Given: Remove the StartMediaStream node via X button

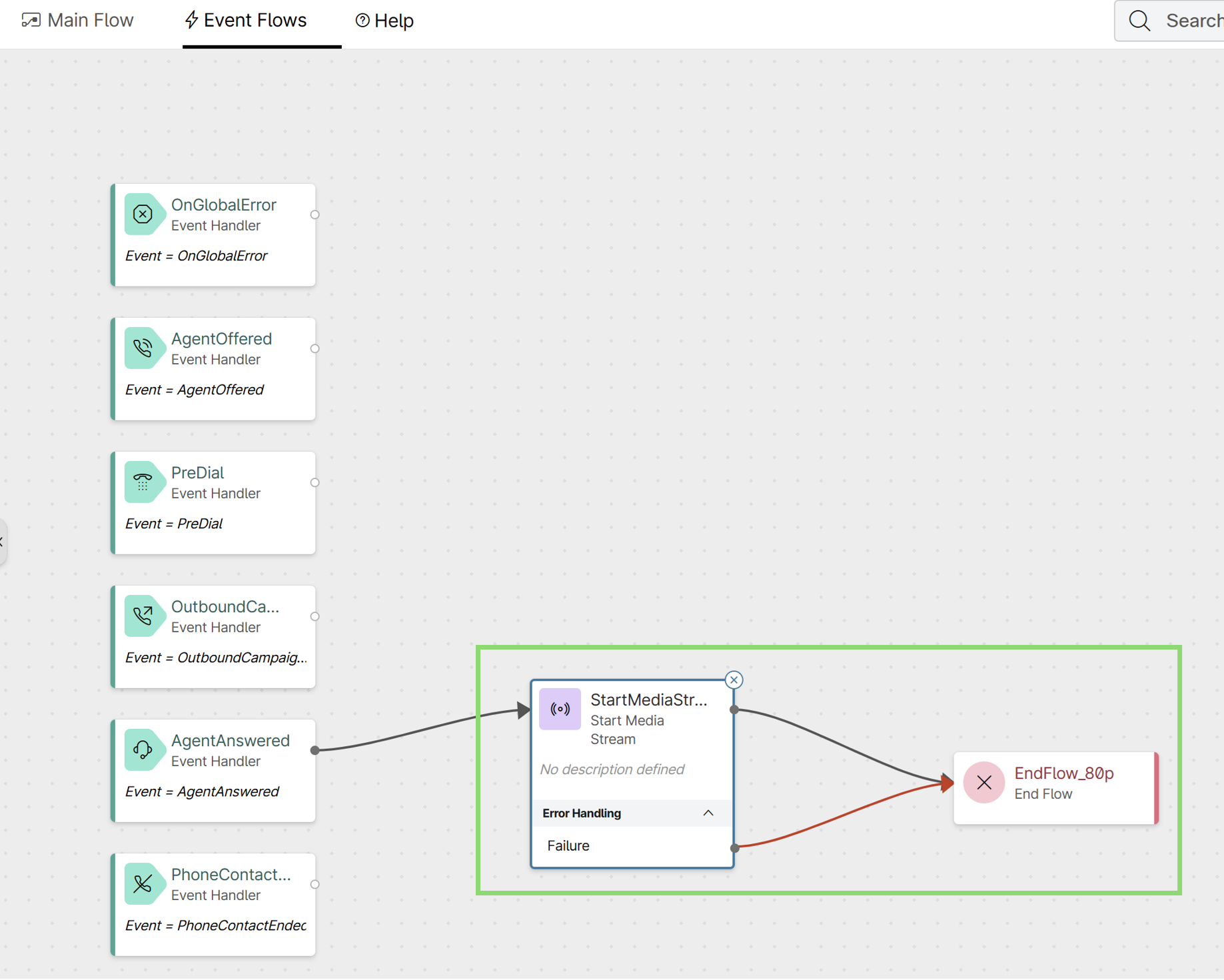Looking at the screenshot, I should (734, 680).
